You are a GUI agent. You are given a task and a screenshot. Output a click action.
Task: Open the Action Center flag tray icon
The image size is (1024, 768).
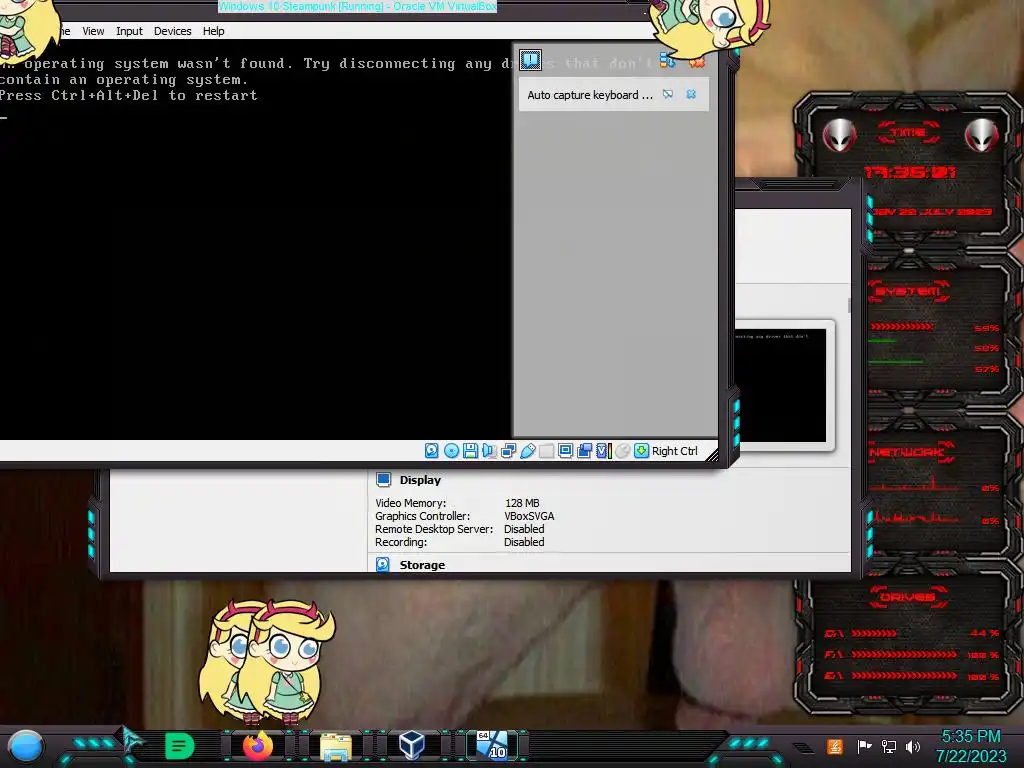coord(865,746)
